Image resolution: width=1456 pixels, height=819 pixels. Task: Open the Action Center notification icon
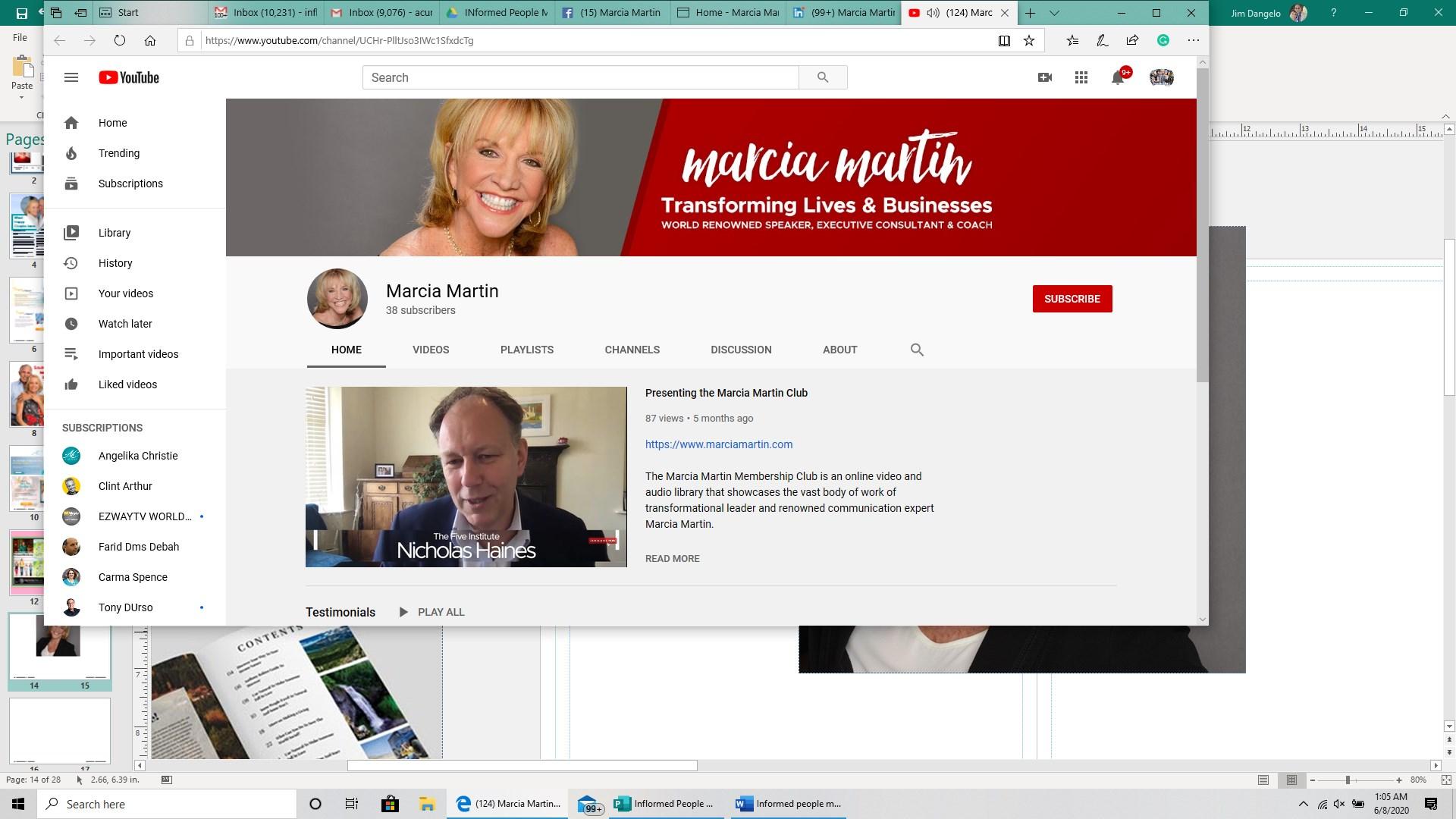click(x=1431, y=804)
